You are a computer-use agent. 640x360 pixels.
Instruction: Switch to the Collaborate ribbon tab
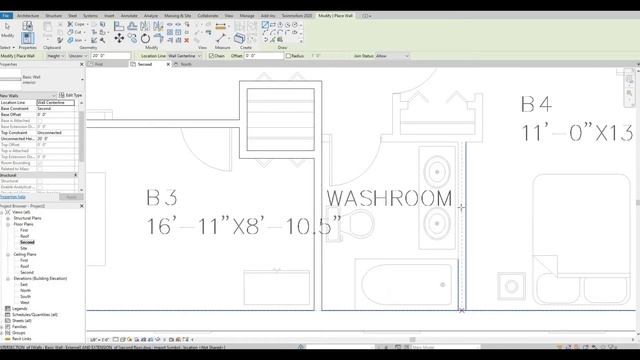tap(208, 16)
